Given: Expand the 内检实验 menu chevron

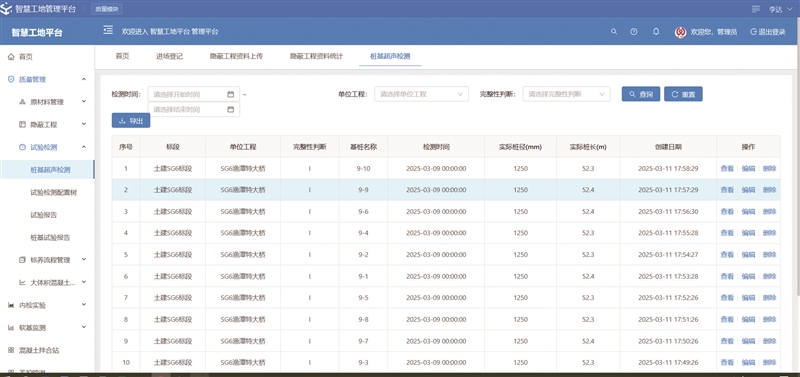Looking at the screenshot, I should pos(84,305).
